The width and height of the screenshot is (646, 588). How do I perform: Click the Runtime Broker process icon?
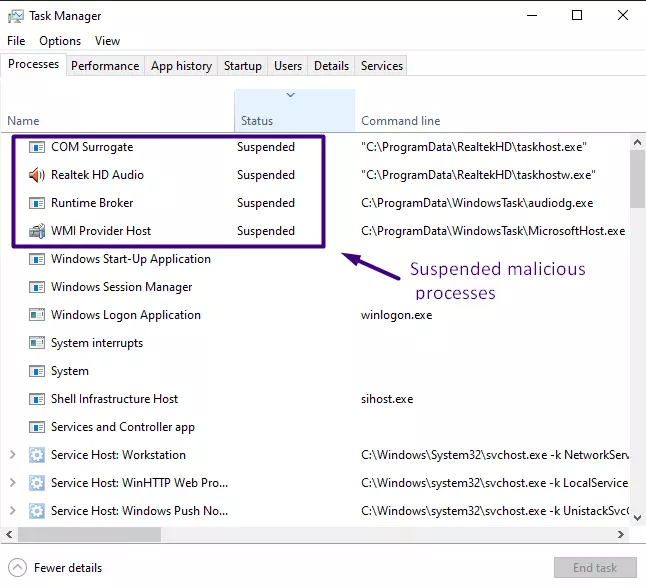(37, 203)
